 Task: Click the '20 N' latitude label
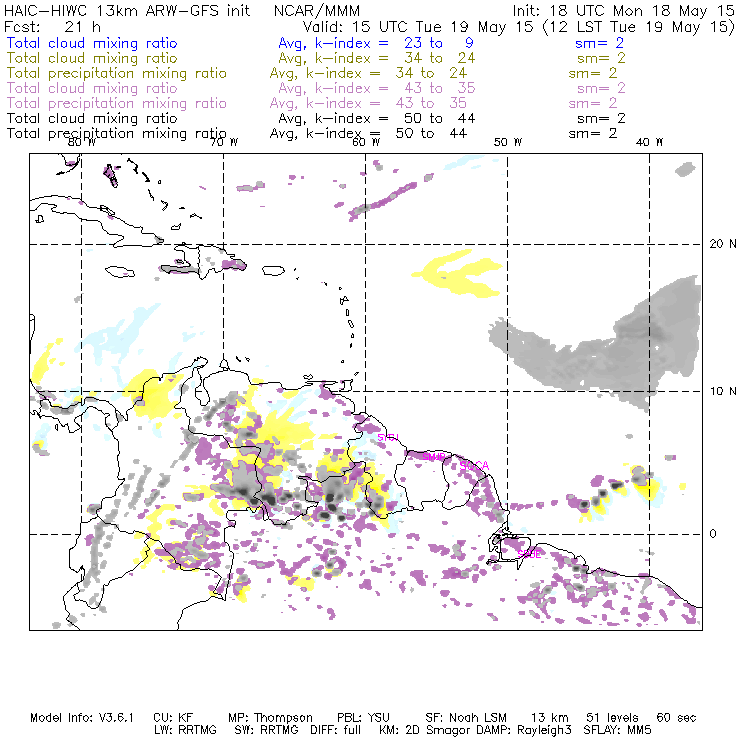(x=723, y=244)
